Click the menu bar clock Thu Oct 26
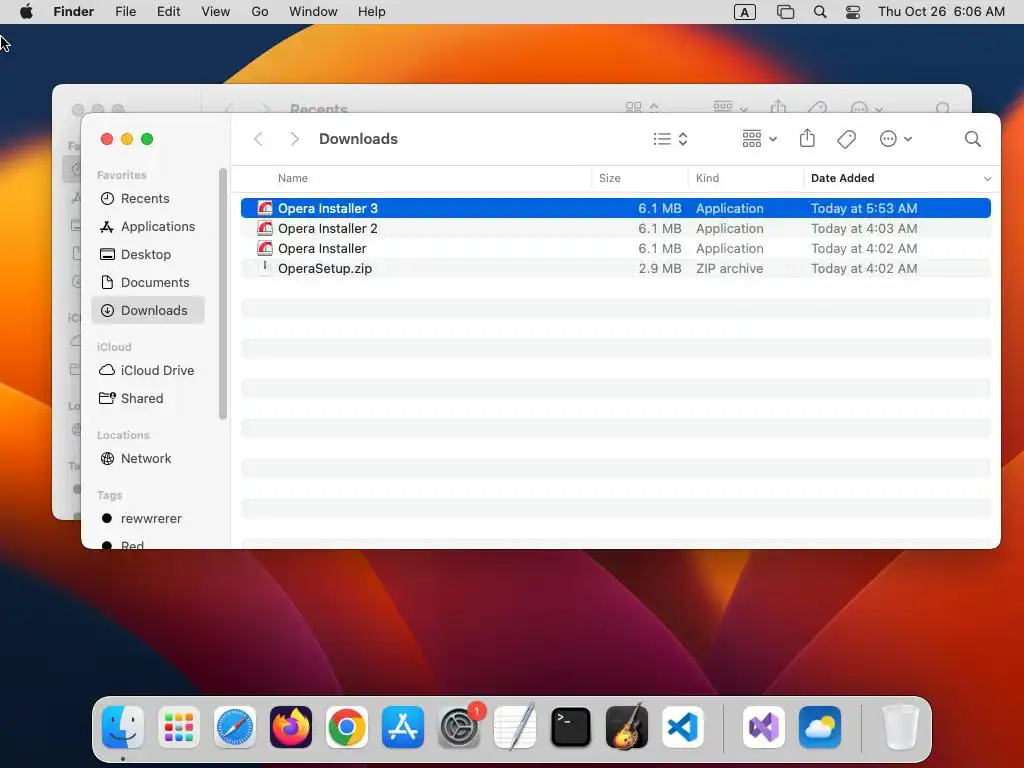 coord(941,12)
